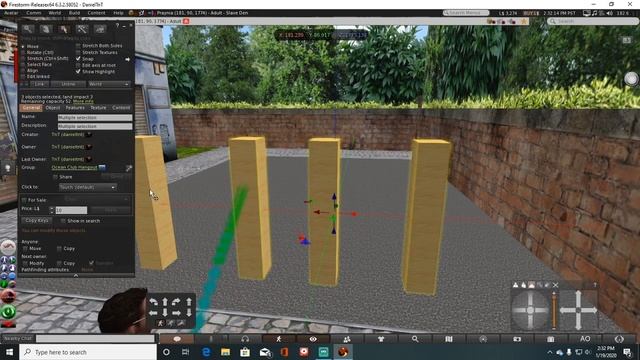Switch to the Object tab

point(53,108)
